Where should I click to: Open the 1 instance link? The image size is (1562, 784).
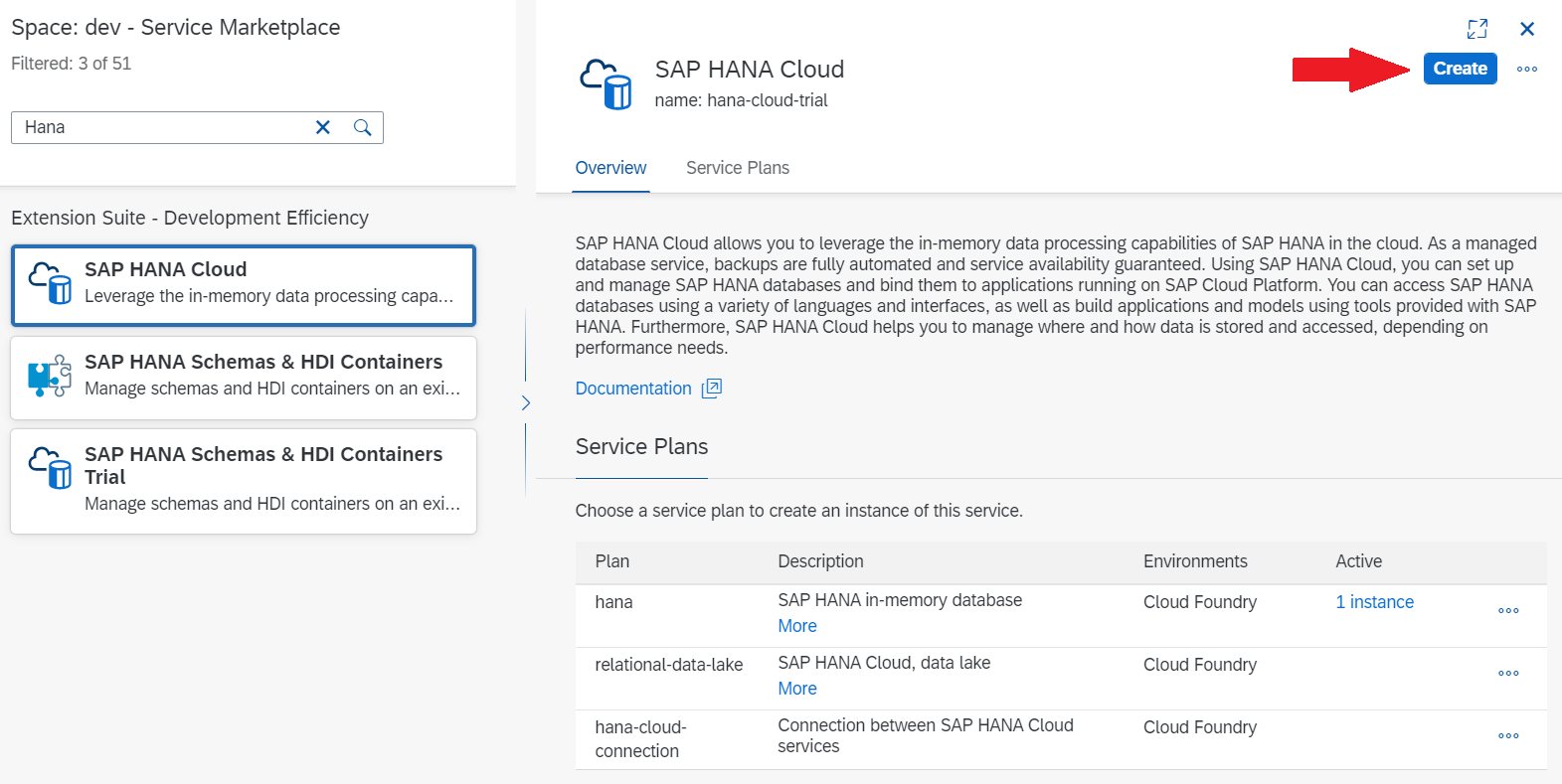coord(1374,602)
